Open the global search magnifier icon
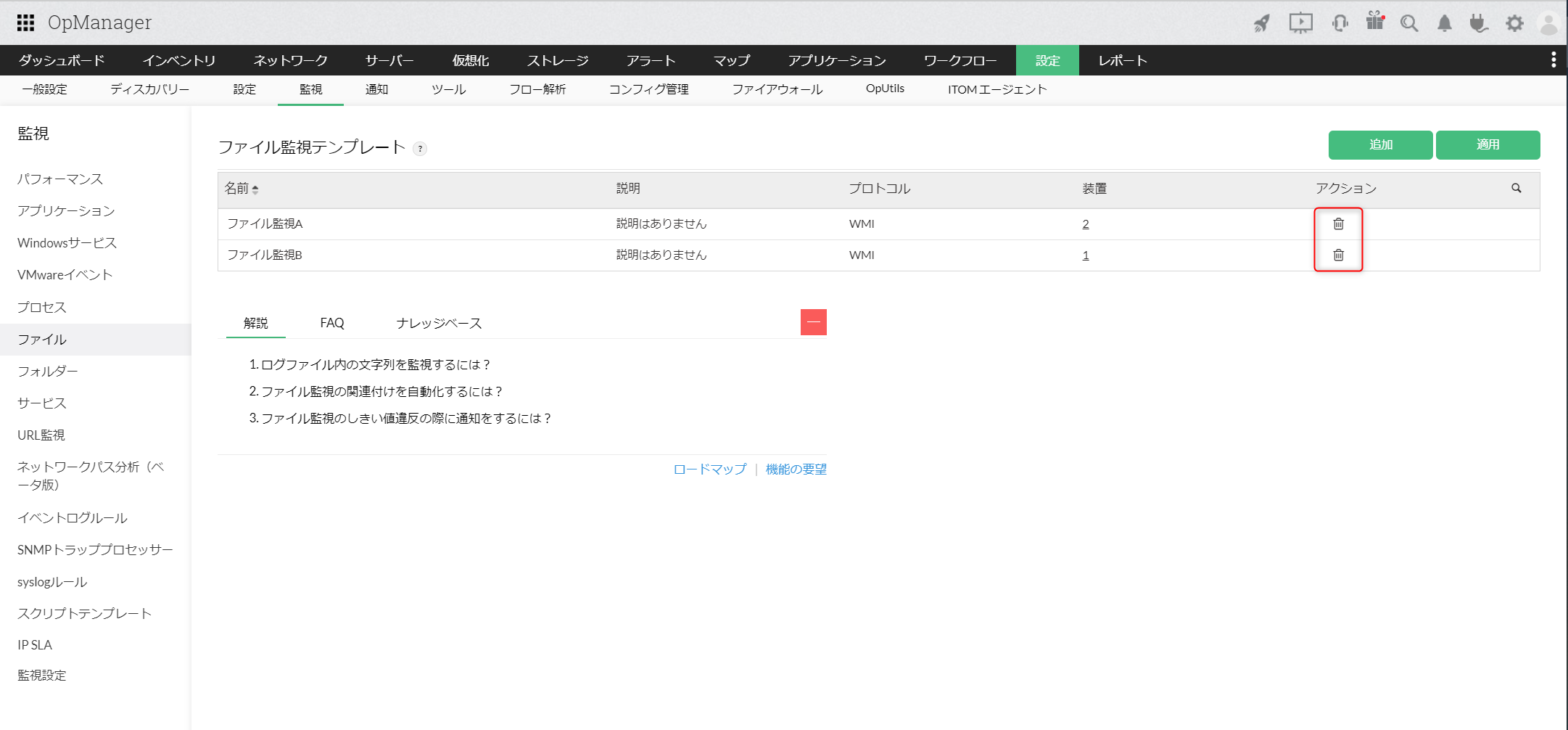 coord(1409,22)
